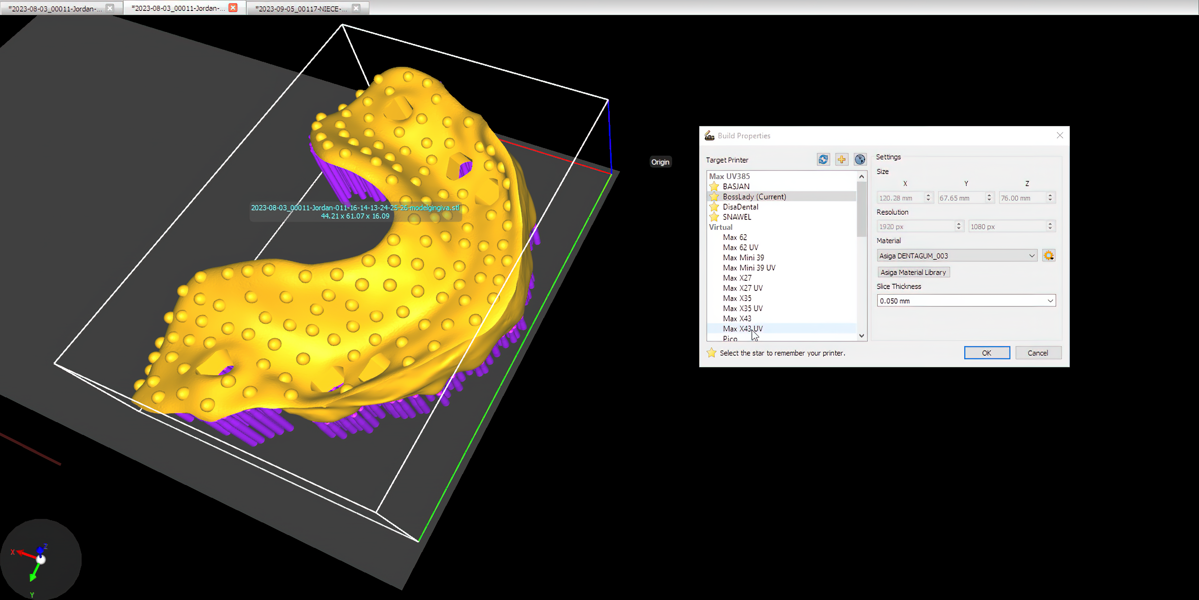Viewport: 1199px width, 600px height.
Task: Click the material settings icon beside the Material dropdown
Action: (1048, 256)
